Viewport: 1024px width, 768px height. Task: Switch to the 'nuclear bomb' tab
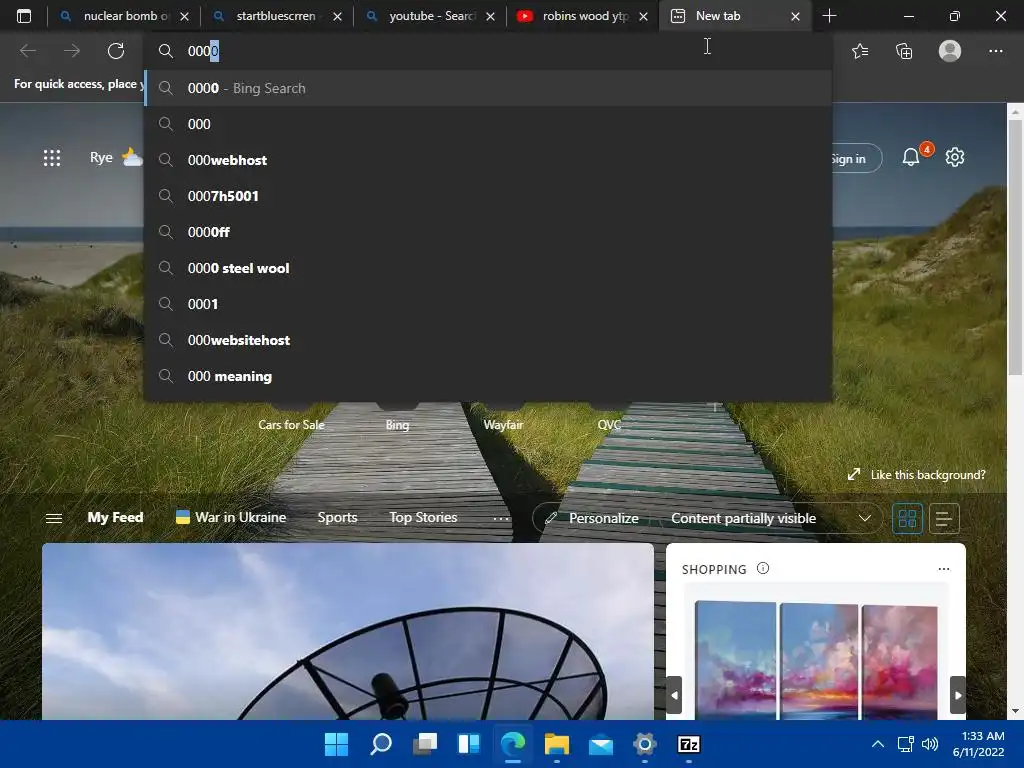[x=123, y=16]
